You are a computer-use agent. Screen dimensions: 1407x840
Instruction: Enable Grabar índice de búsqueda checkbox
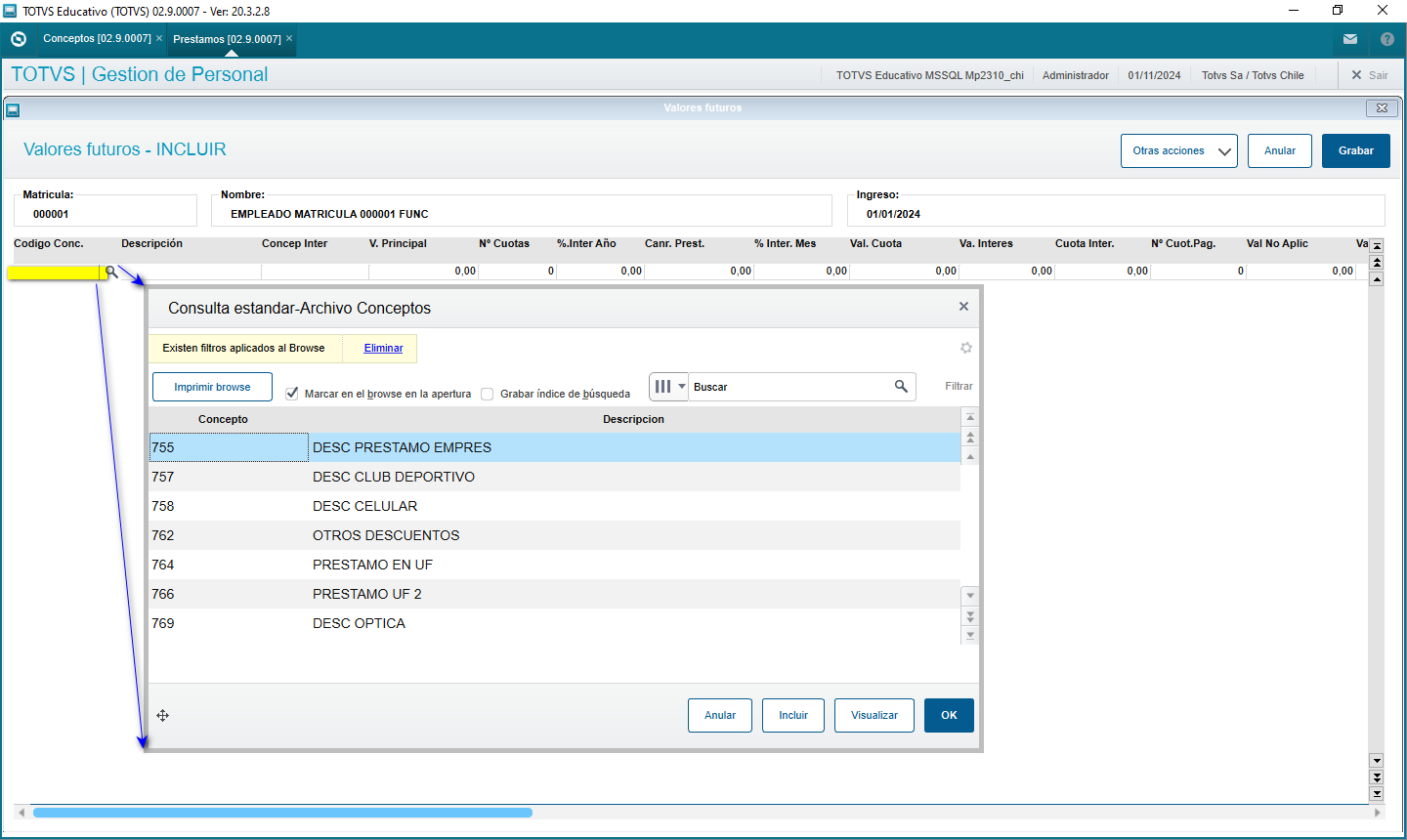click(x=487, y=395)
